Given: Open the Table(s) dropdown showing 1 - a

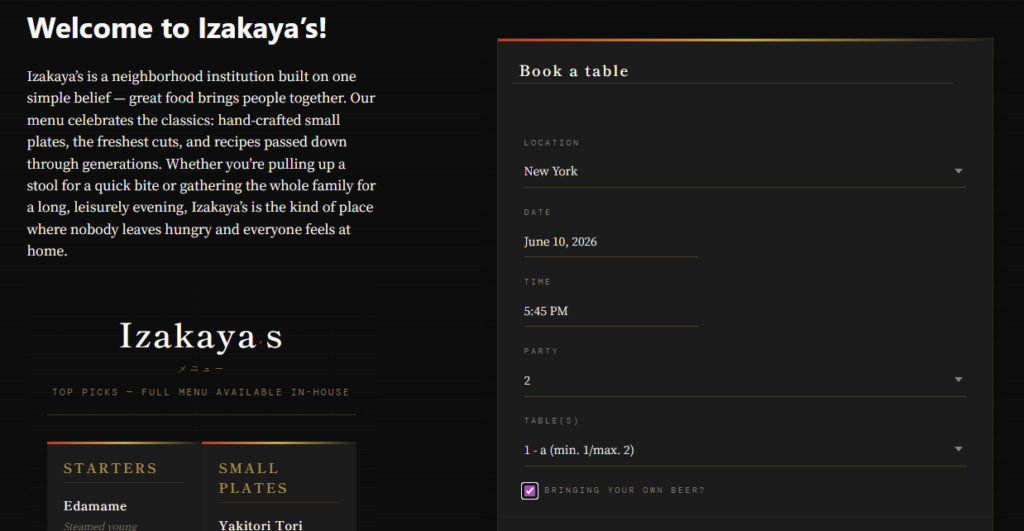Looking at the screenshot, I should 744,449.
